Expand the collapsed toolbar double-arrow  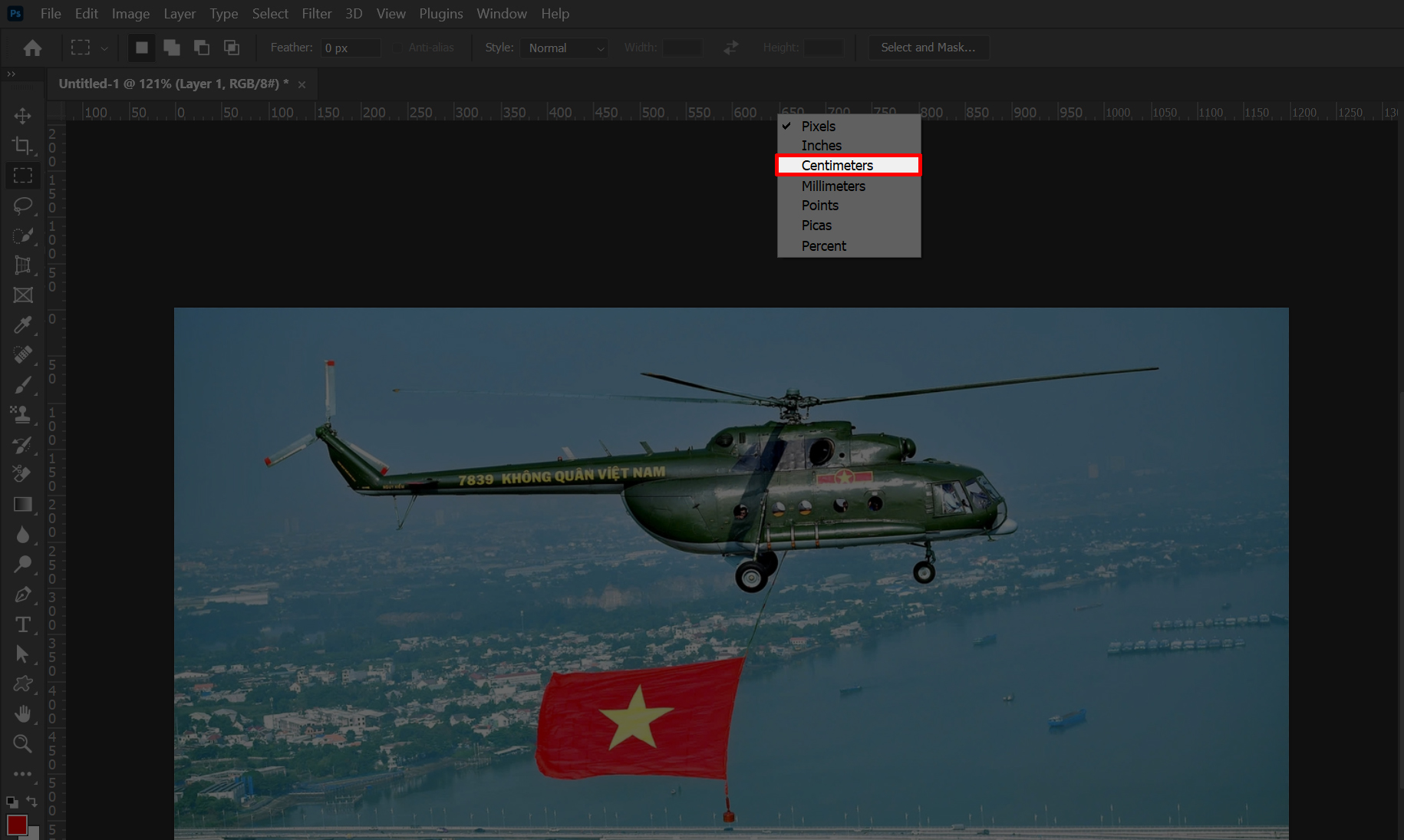[11, 74]
